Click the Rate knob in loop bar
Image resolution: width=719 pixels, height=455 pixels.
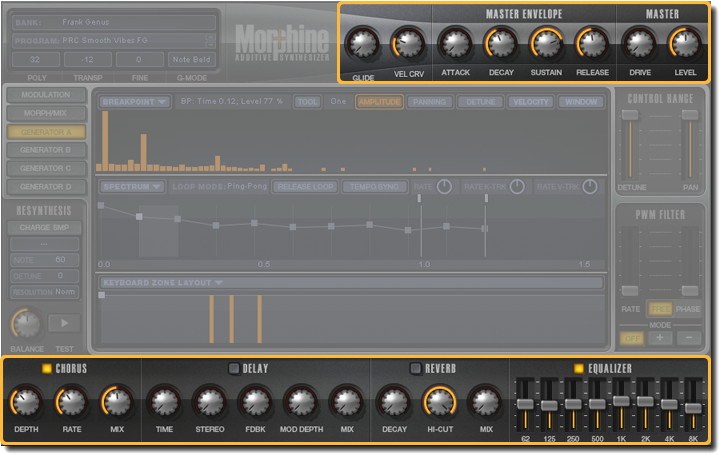click(444, 187)
